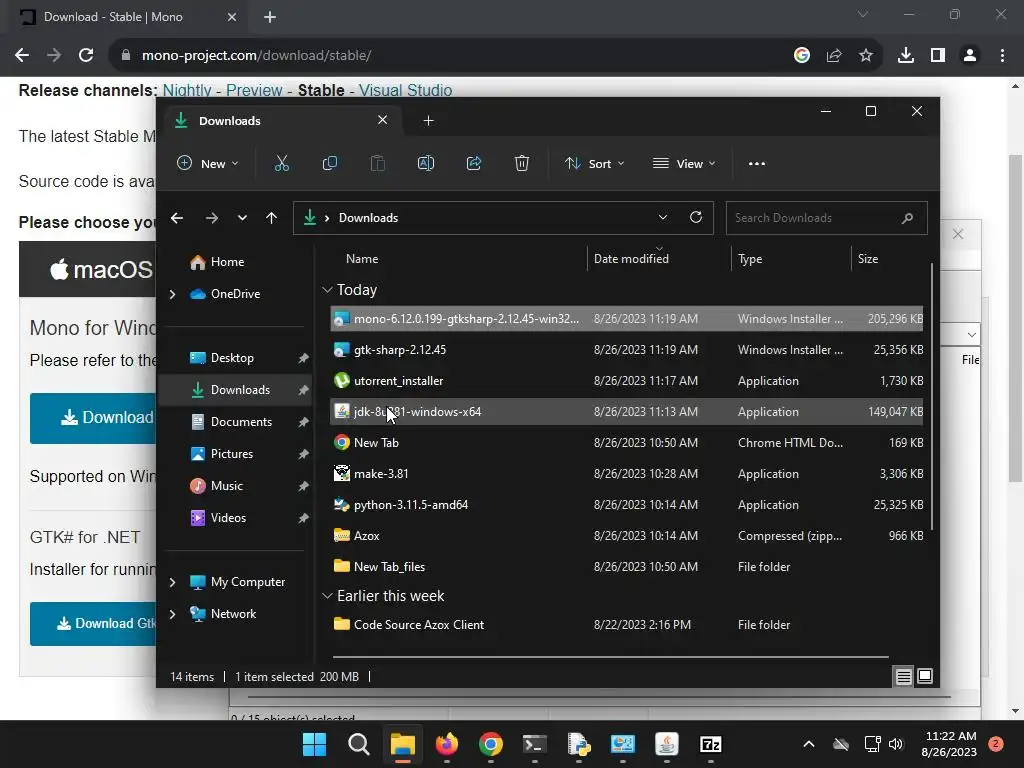Go back using Explorer back arrow
This screenshot has height=768, width=1024.
pos(177,218)
